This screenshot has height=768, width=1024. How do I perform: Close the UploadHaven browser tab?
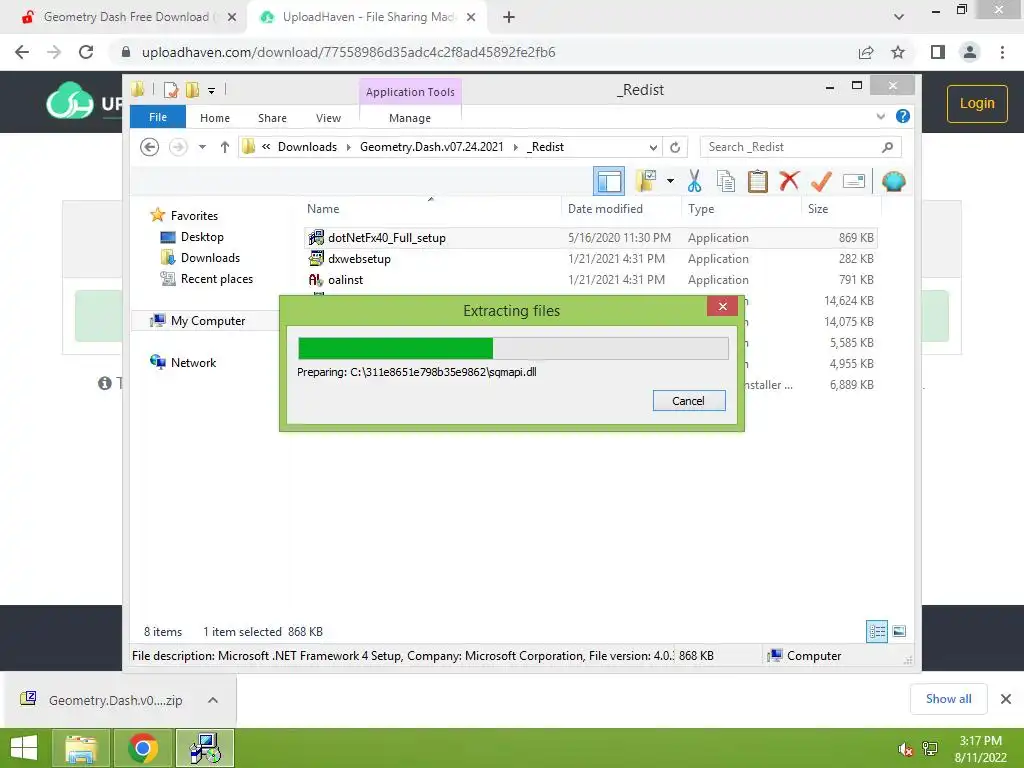(471, 18)
